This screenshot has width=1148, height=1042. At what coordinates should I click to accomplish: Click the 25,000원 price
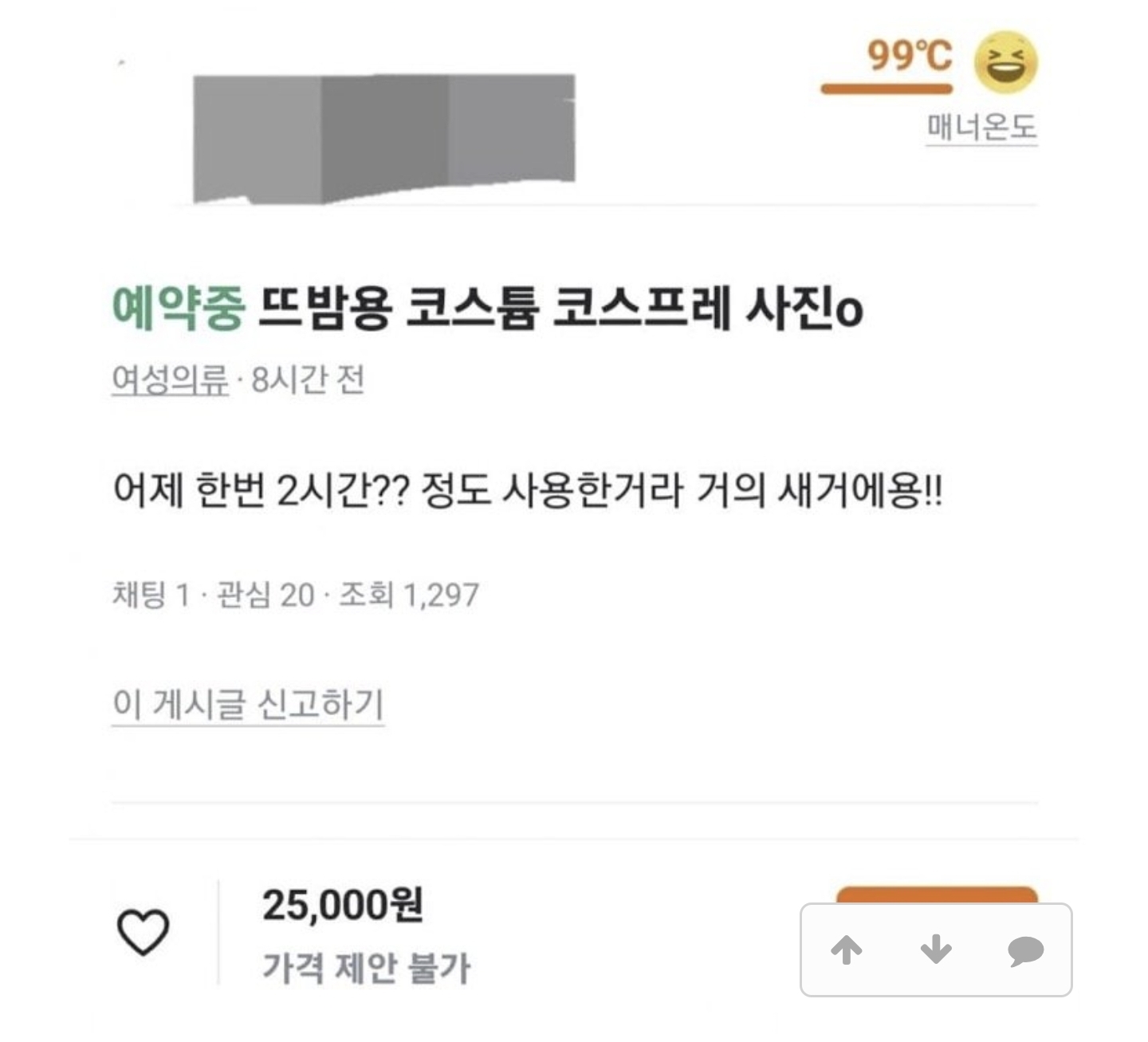coord(343,905)
